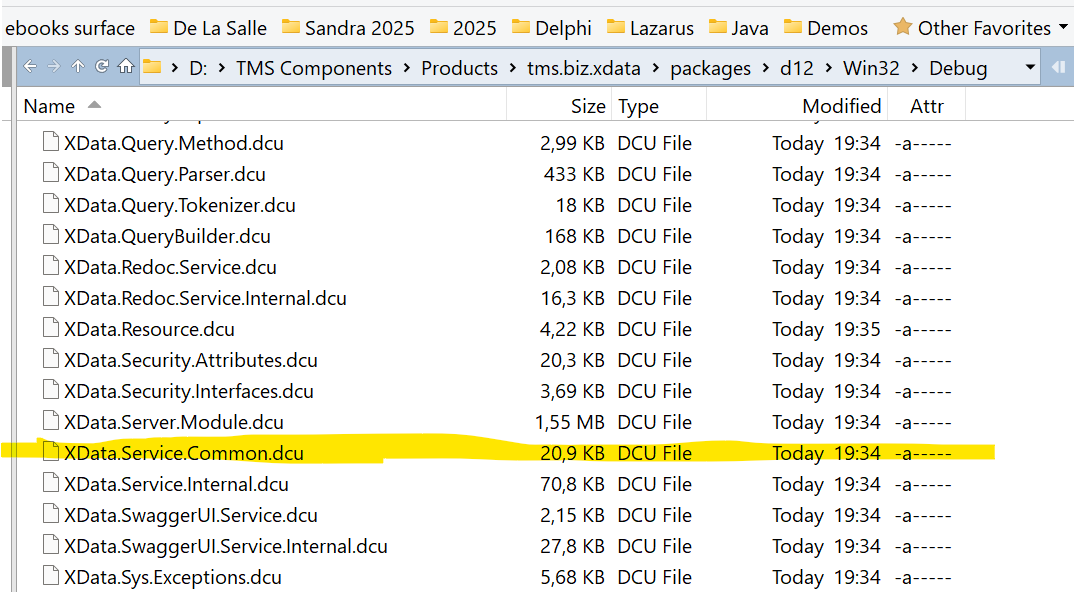Screen dimensions: 1074x592
Task: Open the Lazarus favorites folder
Action: coord(649,27)
